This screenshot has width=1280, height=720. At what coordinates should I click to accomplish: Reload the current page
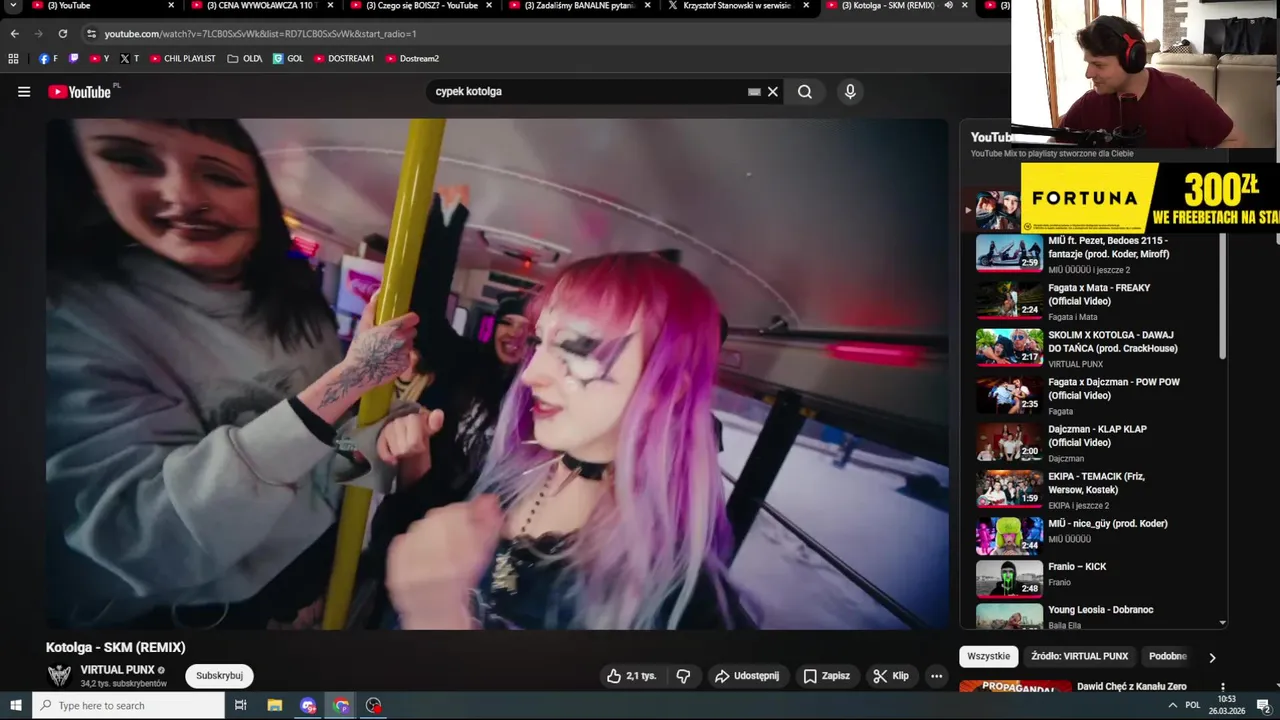62,33
